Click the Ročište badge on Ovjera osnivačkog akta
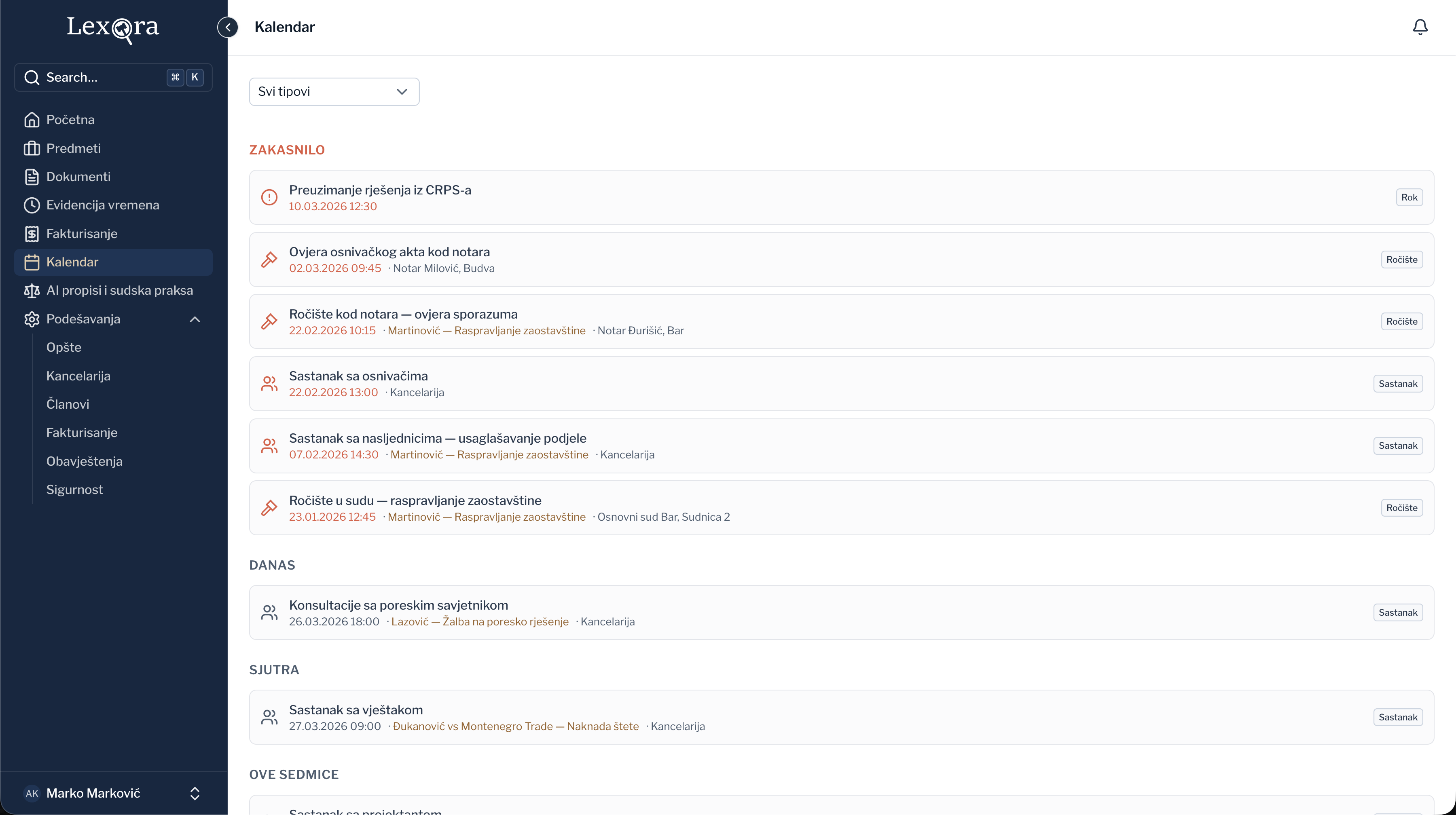This screenshot has height=815, width=1456. coord(1402,259)
